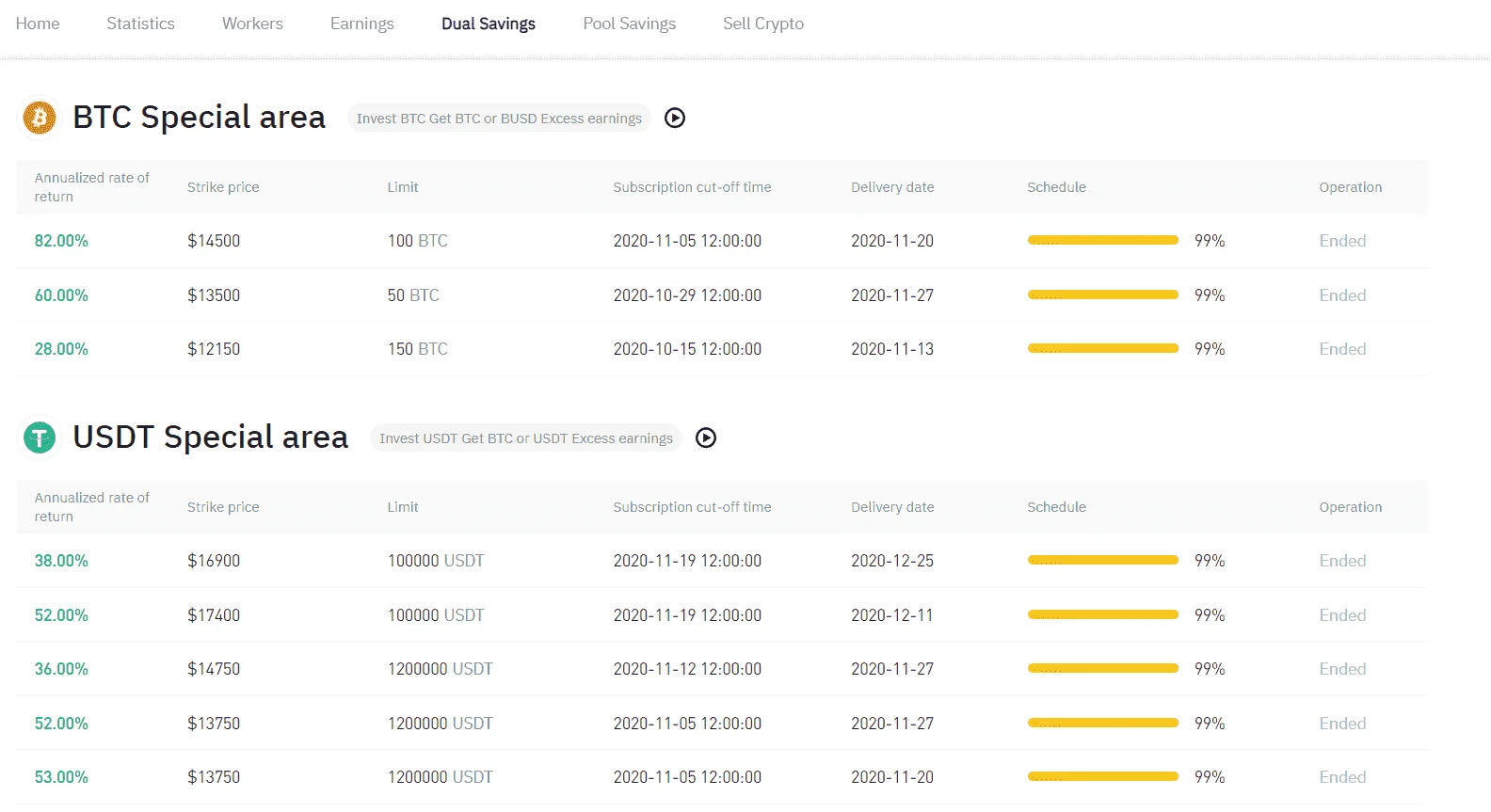Screen dimensions: 1491x812
Task: Click progress bar in $17400 strike row
Action: (1103, 614)
